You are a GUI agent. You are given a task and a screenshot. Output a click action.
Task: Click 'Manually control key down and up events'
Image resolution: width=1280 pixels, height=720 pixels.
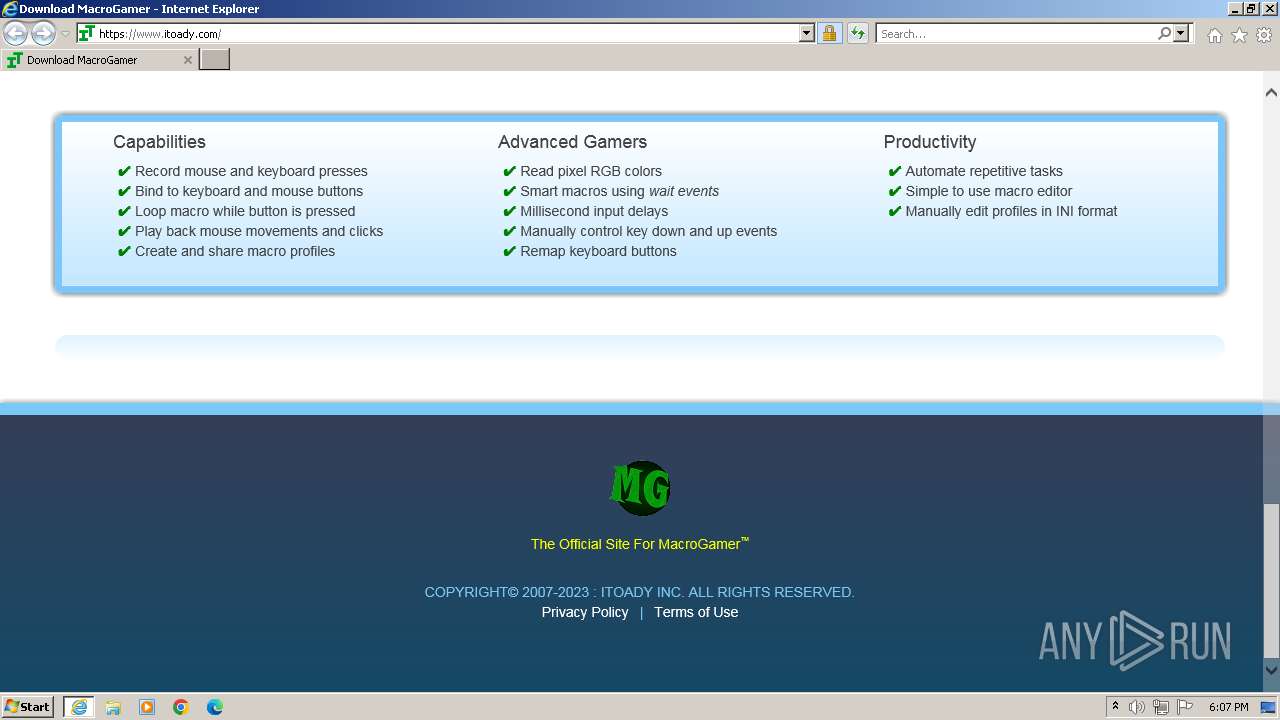649,231
